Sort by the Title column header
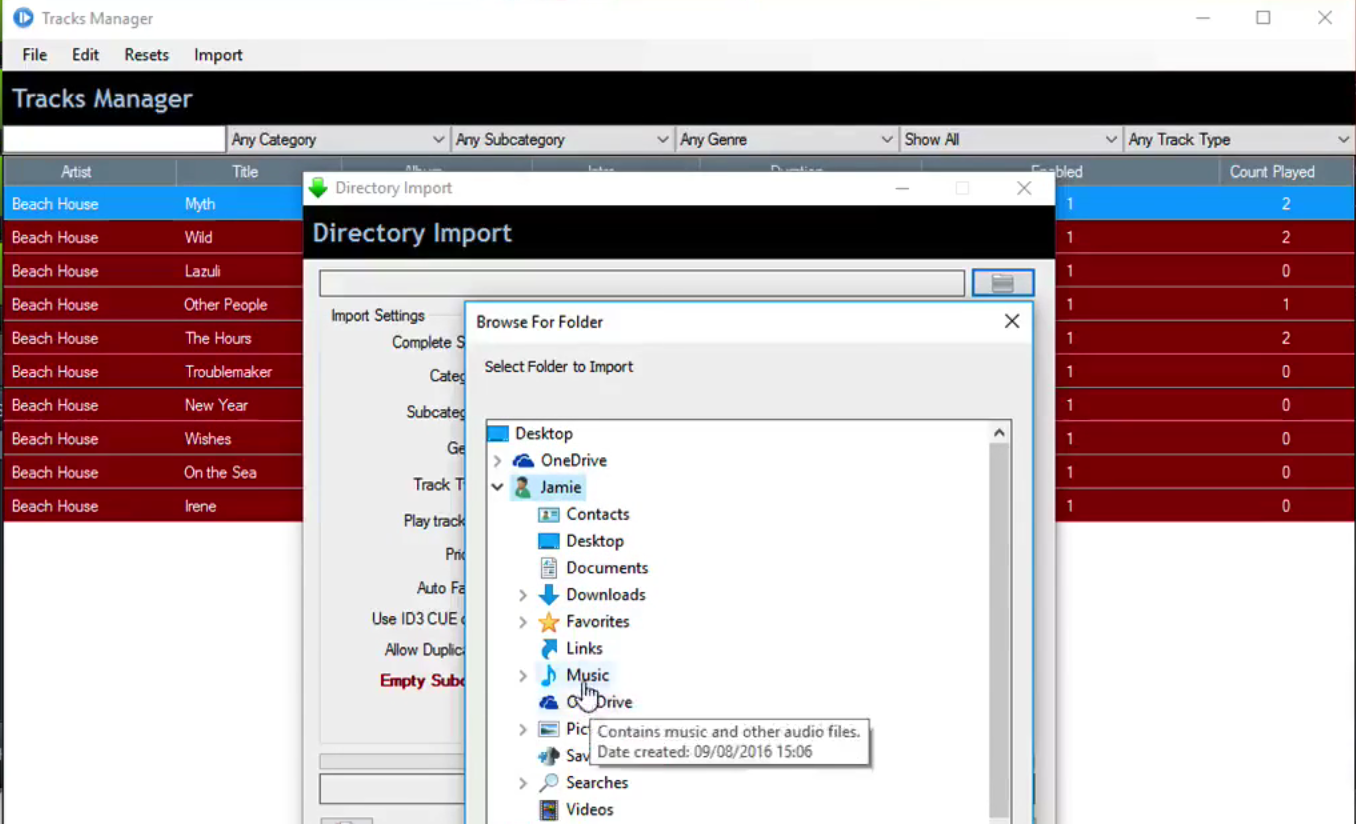1356x824 pixels. pos(245,172)
